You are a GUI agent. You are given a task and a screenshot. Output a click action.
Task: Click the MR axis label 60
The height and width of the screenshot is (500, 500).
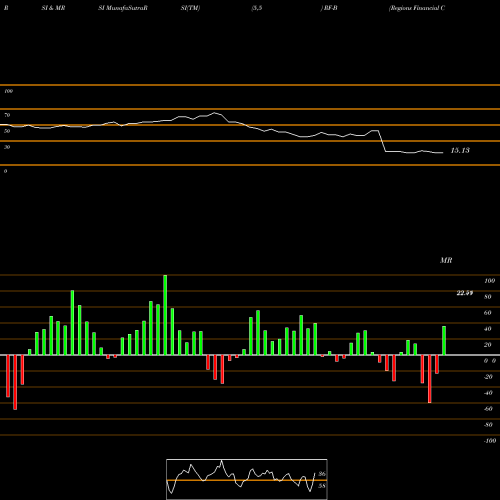pos(487,313)
